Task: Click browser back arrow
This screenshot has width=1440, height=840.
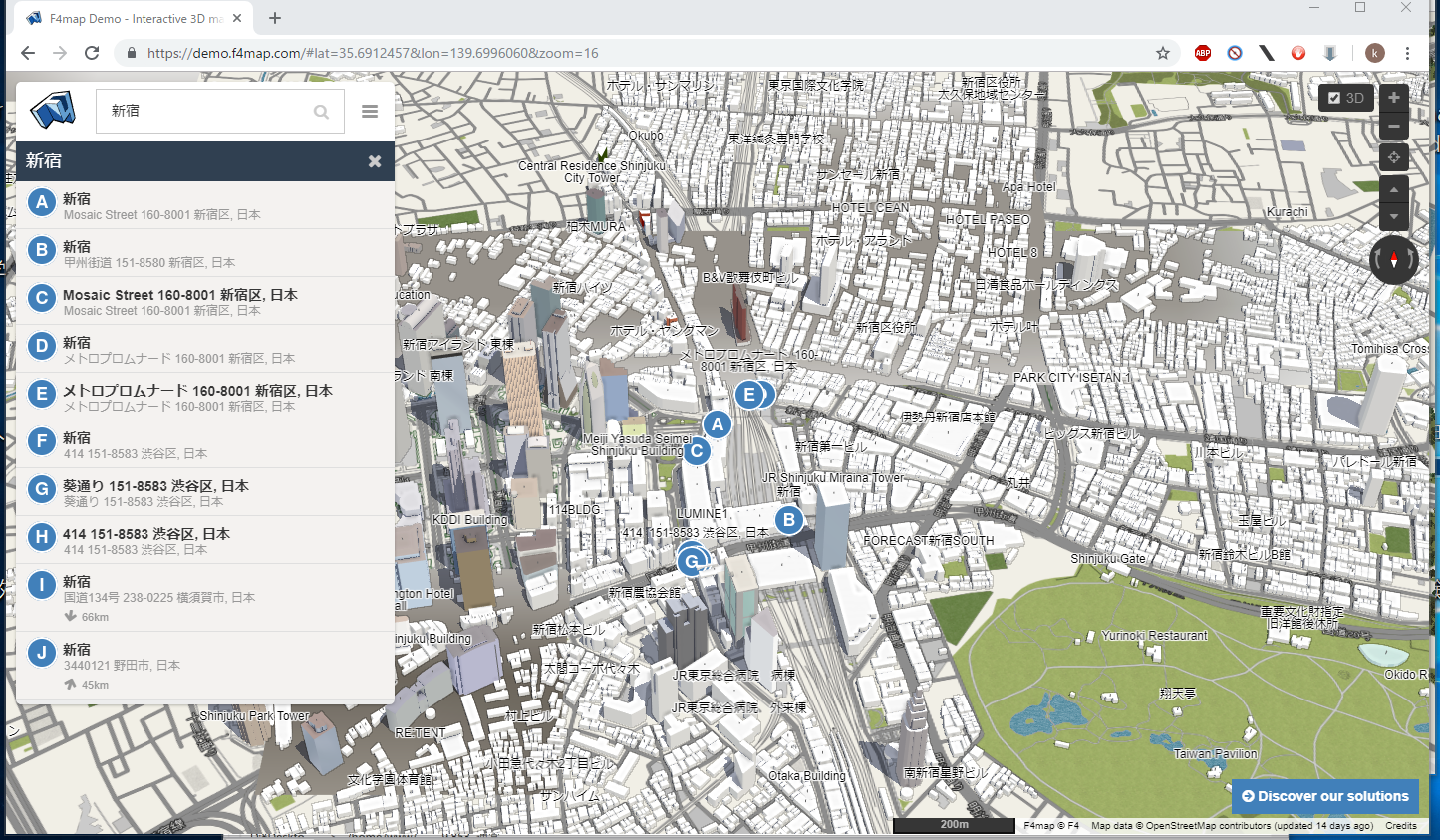Action: point(28,53)
